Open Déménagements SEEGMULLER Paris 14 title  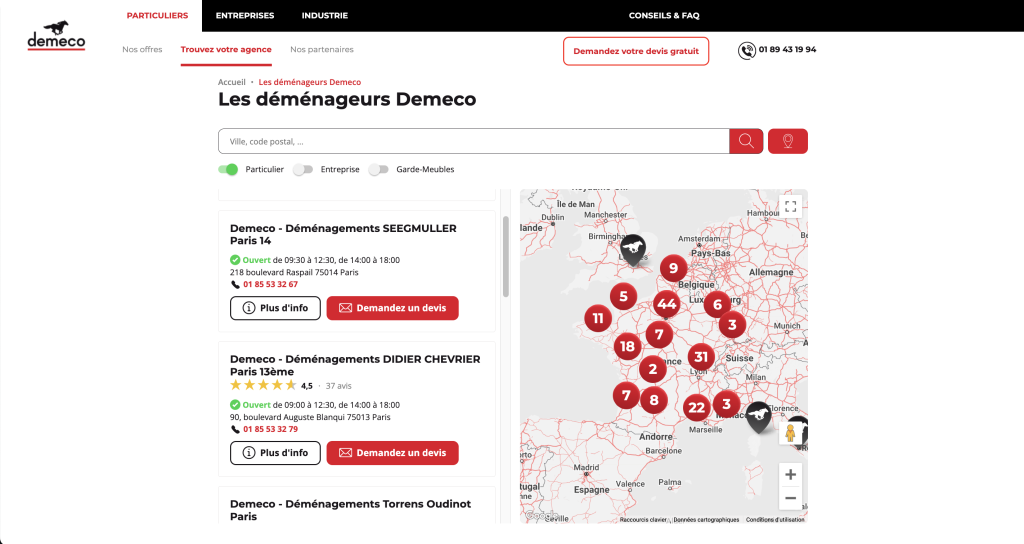point(343,234)
